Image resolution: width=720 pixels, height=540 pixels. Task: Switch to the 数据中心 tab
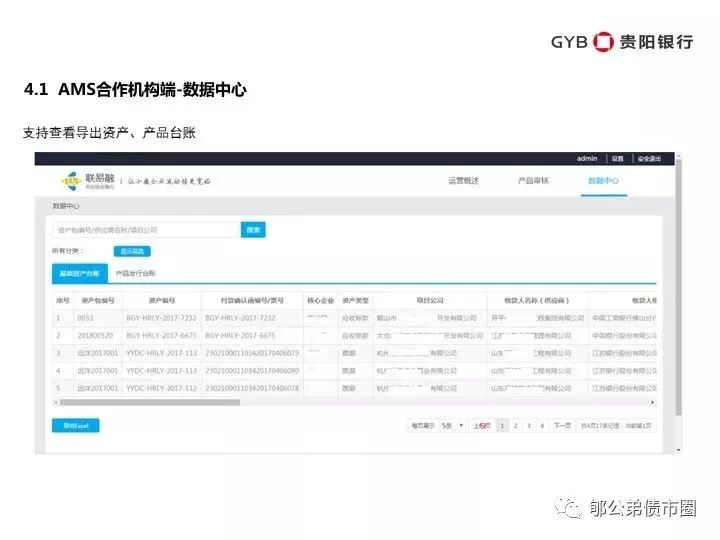pyautogui.click(x=602, y=180)
